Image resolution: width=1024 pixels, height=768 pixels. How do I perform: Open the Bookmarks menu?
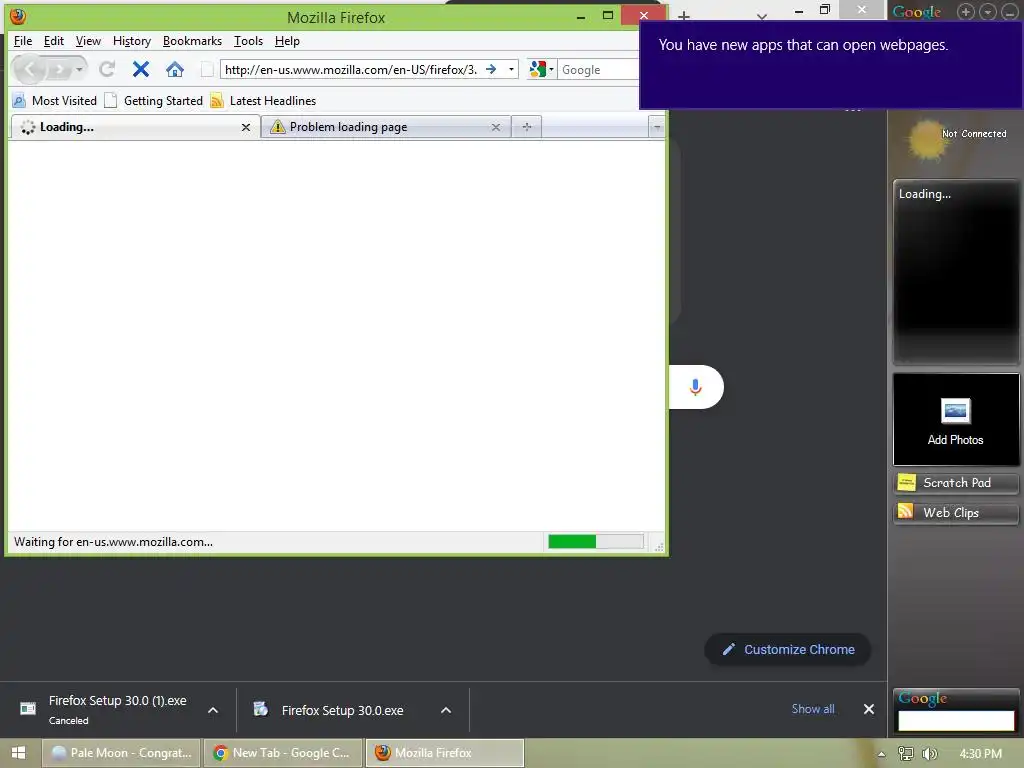192,40
